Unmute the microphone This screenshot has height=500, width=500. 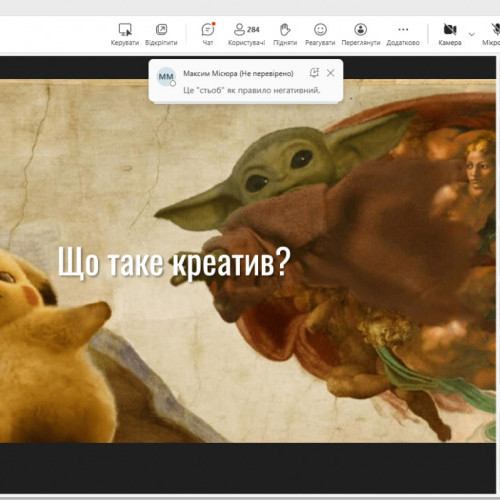coord(493,34)
